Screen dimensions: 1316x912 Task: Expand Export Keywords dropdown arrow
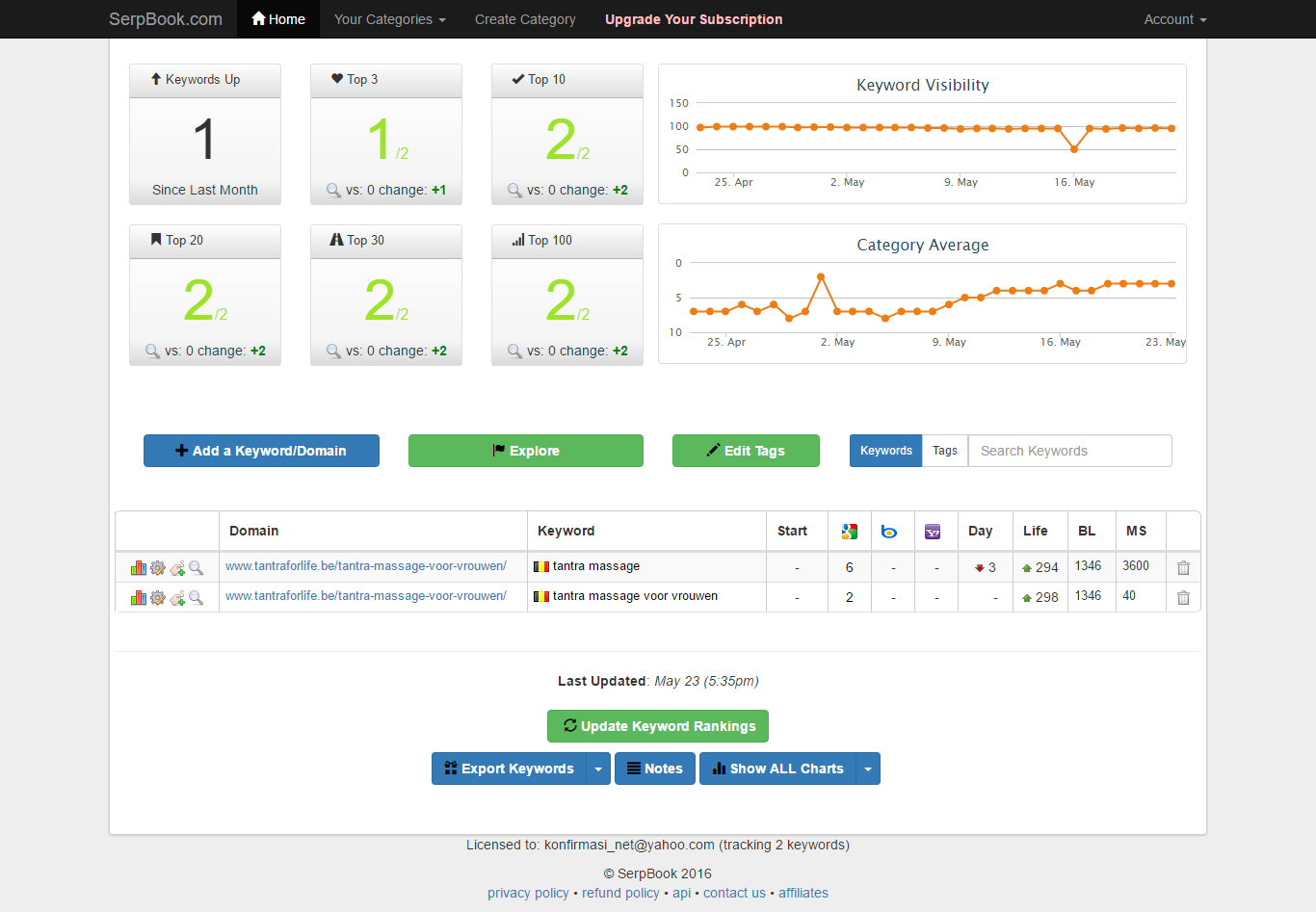(x=598, y=769)
